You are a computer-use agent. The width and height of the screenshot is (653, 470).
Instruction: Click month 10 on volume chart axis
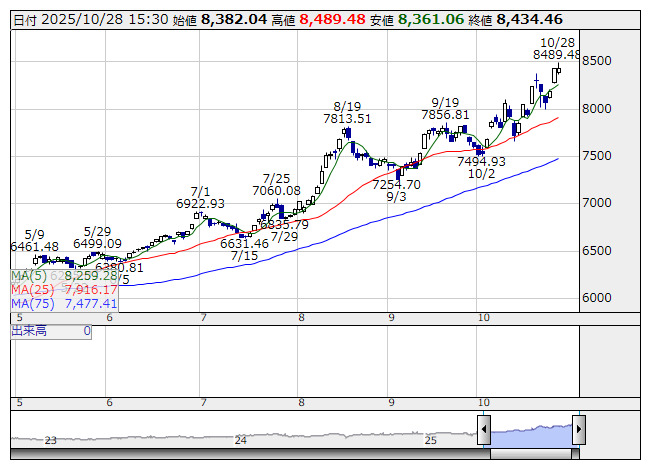(484, 403)
